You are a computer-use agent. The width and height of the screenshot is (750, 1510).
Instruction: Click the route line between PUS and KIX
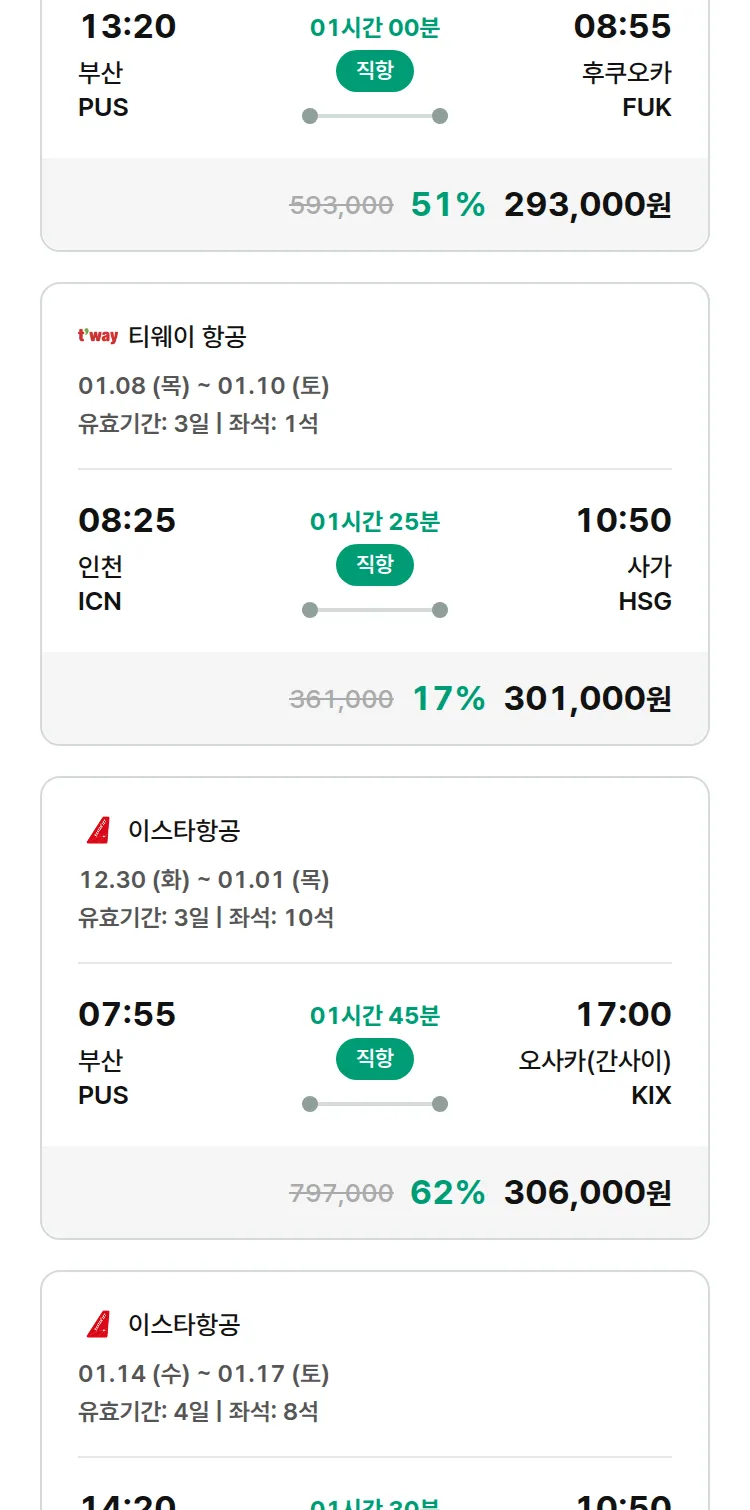(x=375, y=1104)
